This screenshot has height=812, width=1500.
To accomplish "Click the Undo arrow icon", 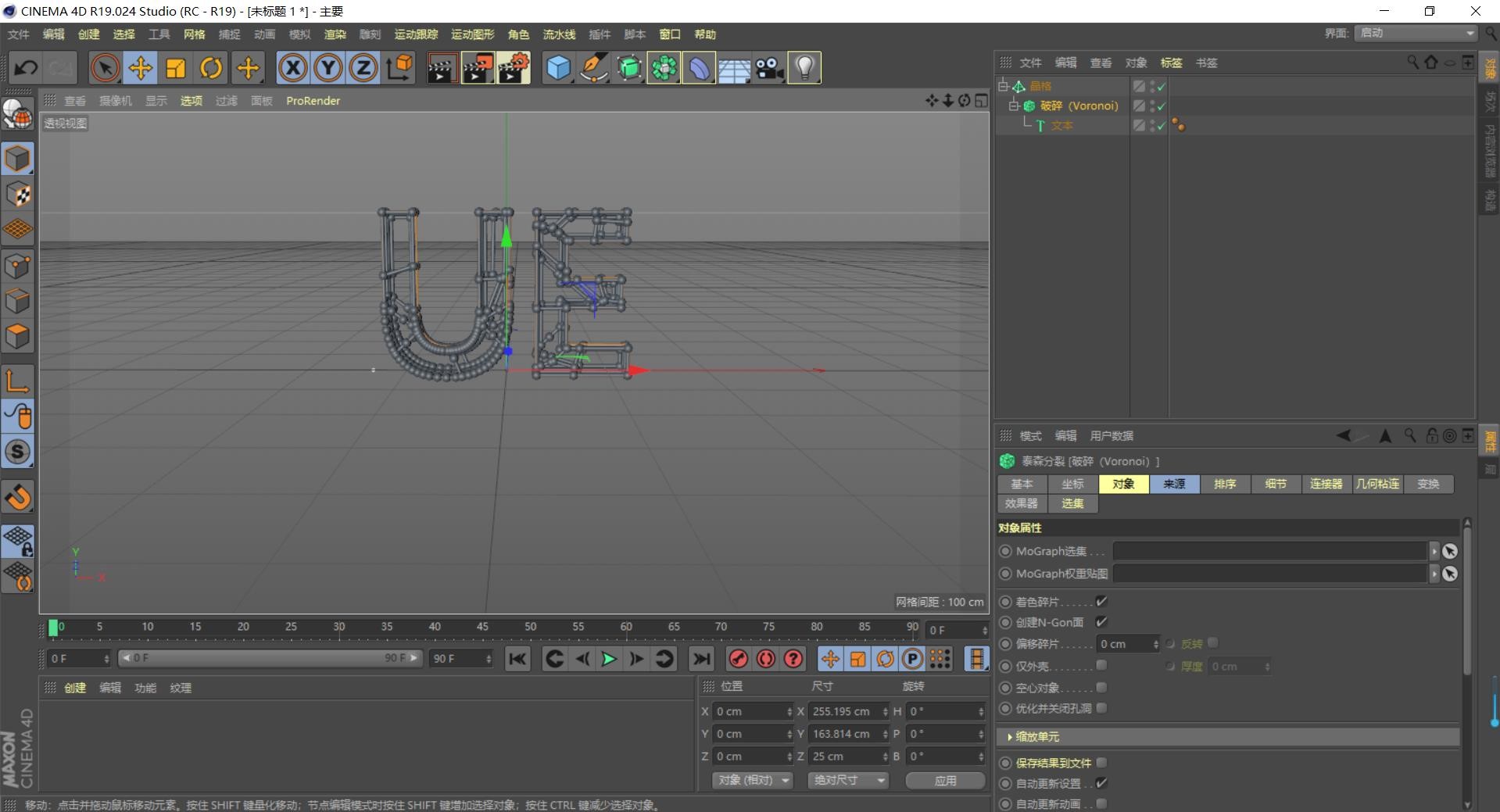I will coord(26,68).
